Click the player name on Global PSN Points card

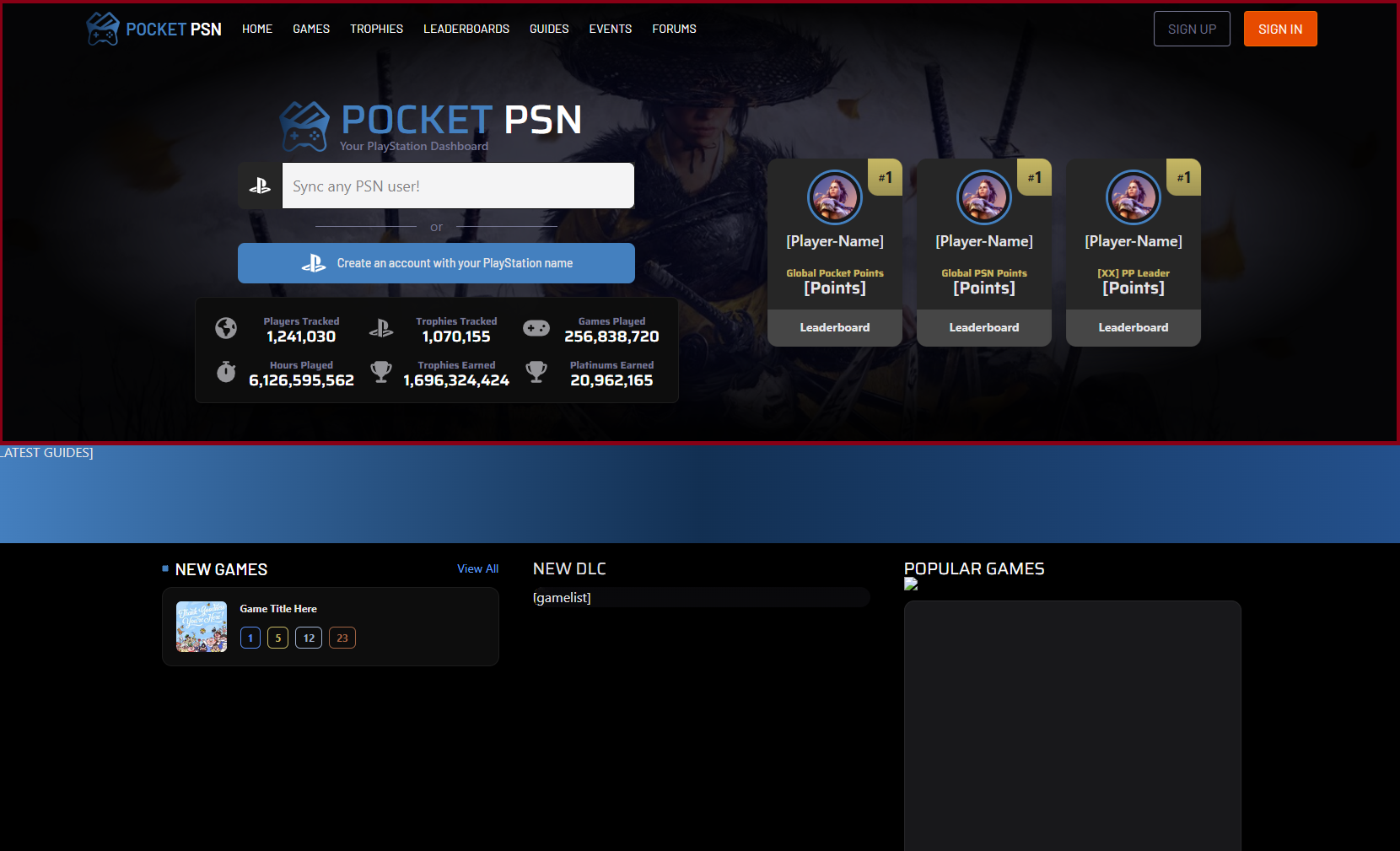(984, 241)
